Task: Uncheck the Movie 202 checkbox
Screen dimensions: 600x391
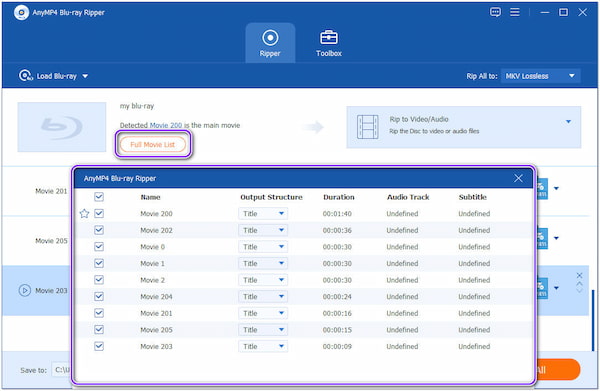Action: [x=99, y=230]
